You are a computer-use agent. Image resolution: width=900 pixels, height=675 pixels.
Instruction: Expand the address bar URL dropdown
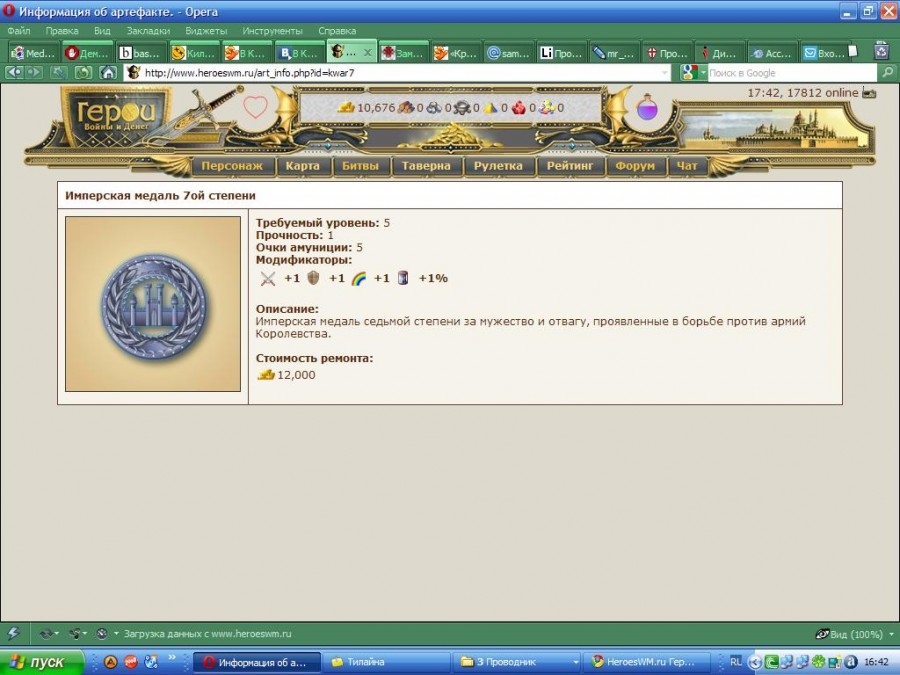(665, 73)
